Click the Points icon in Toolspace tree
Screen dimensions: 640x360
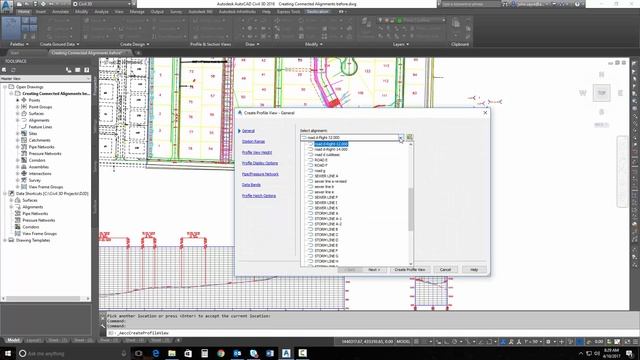[x=24, y=100]
